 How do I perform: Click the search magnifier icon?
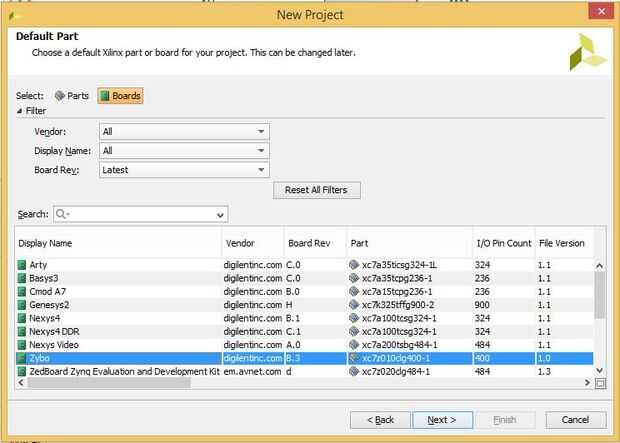(60, 214)
